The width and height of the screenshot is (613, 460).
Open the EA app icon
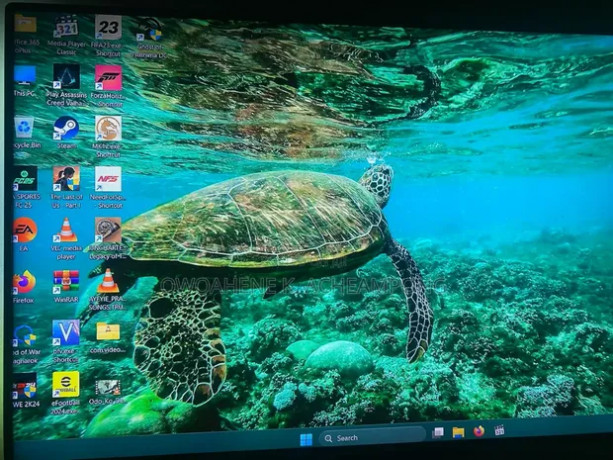pyautogui.click(x=24, y=230)
